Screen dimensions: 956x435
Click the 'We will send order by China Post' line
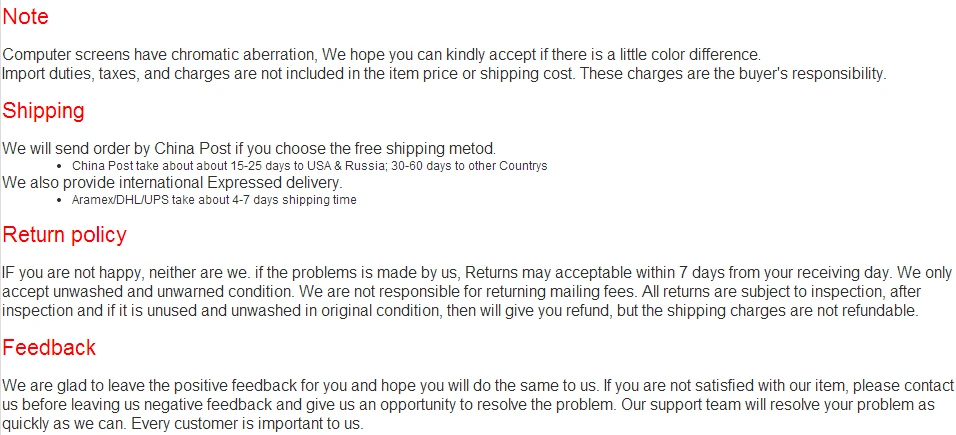pyautogui.click(x=248, y=148)
